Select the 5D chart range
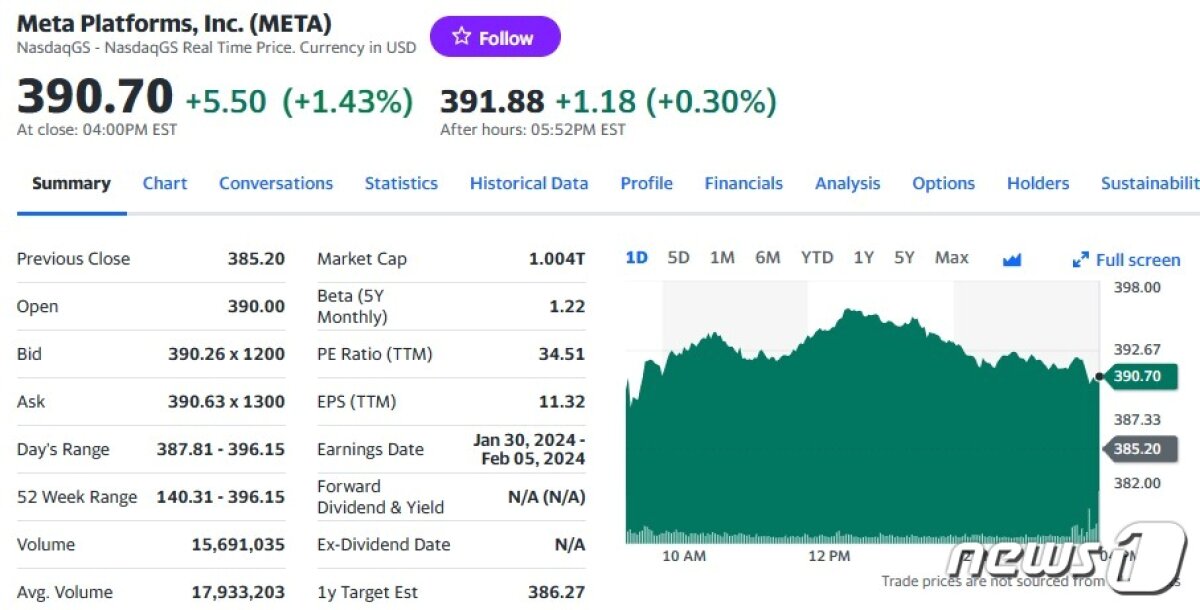Viewport: 1200px width, 610px height. [x=678, y=258]
